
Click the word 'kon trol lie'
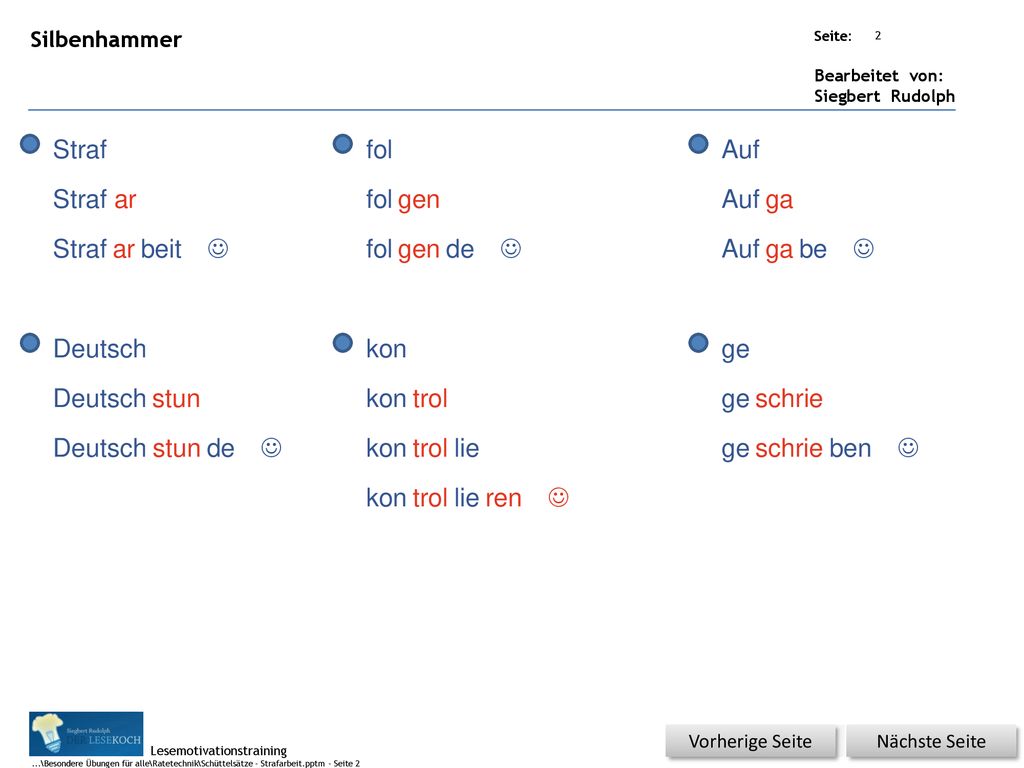[423, 448]
